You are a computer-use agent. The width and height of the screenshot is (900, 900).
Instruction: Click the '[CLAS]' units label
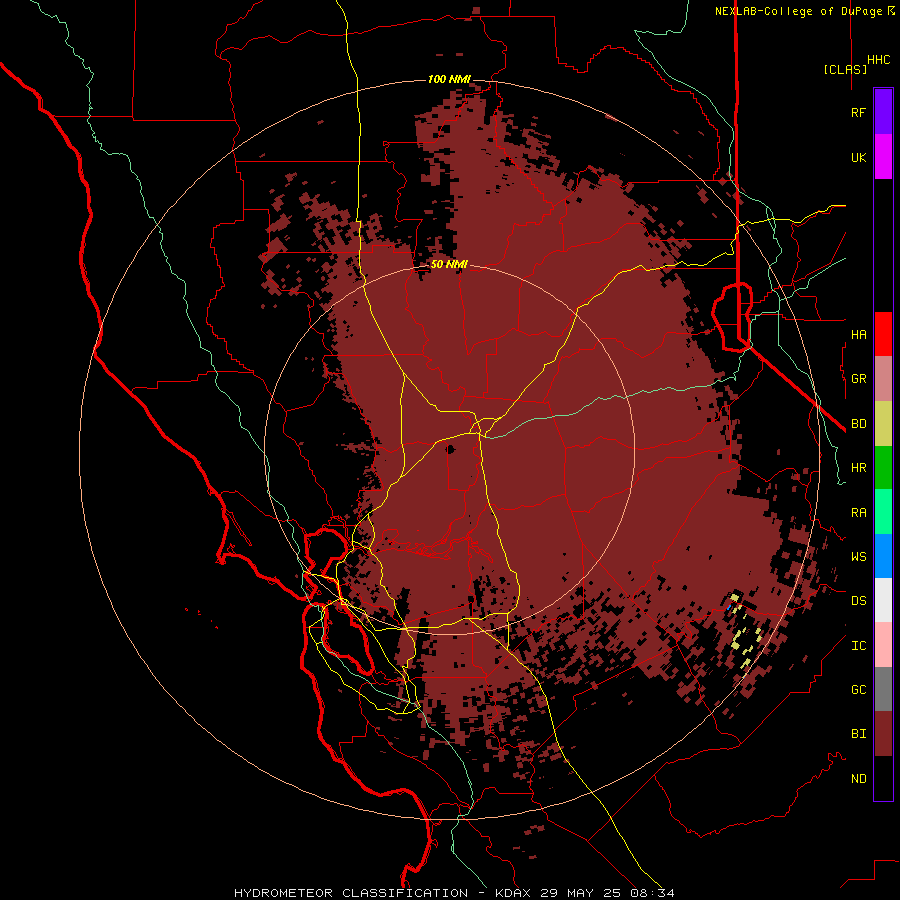click(845, 70)
